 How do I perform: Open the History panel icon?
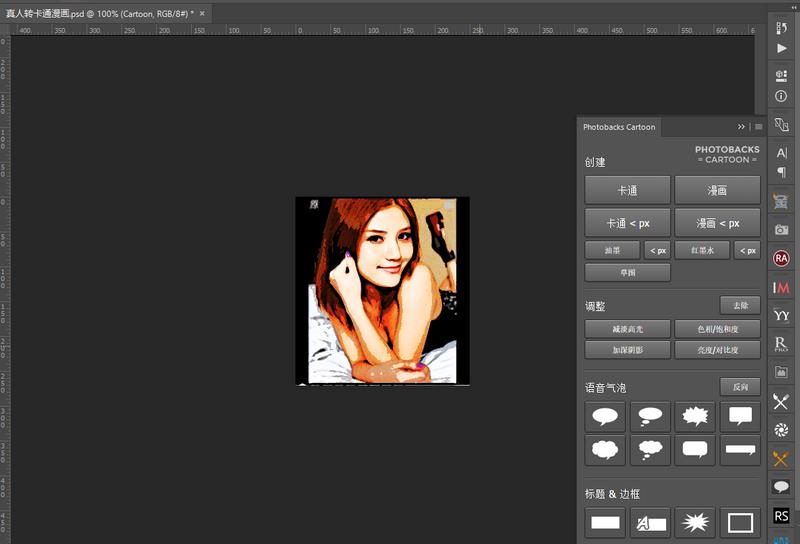click(x=782, y=26)
